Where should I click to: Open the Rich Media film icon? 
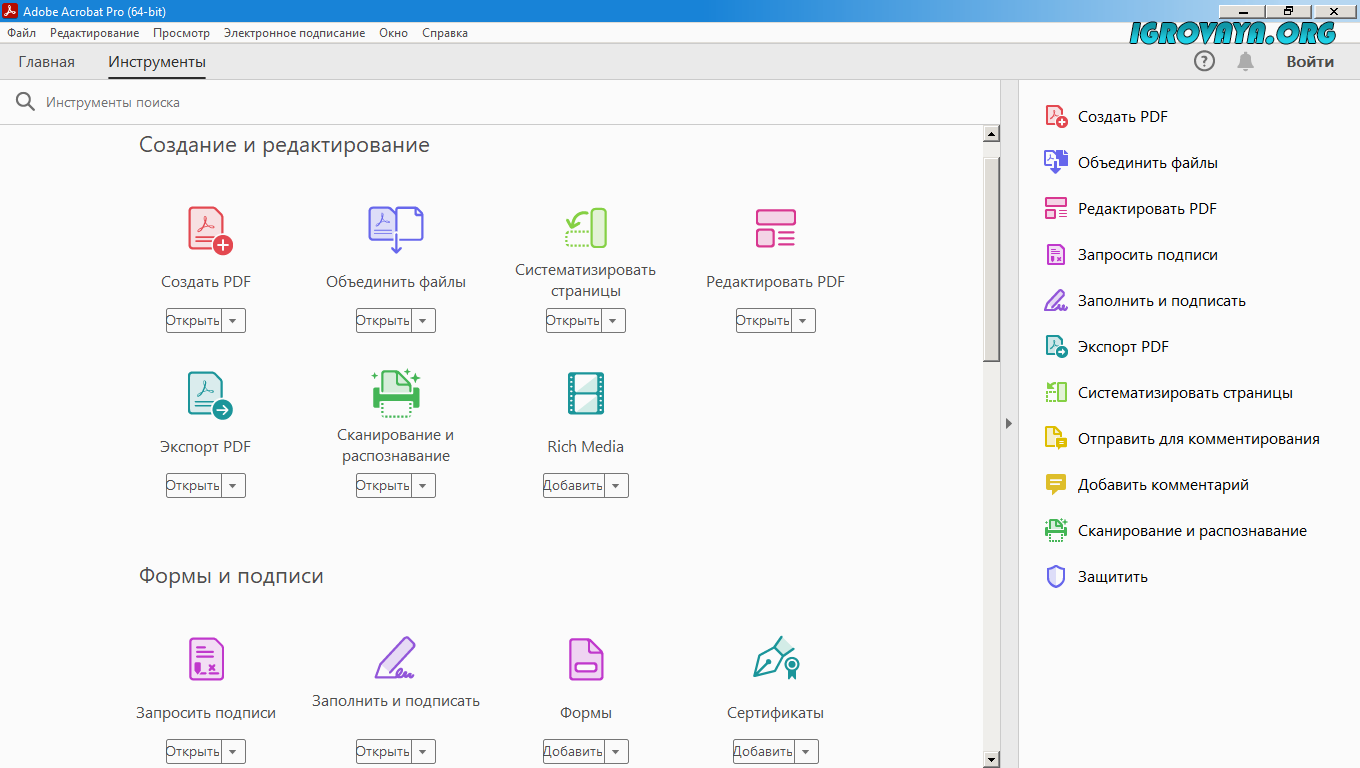click(x=586, y=394)
